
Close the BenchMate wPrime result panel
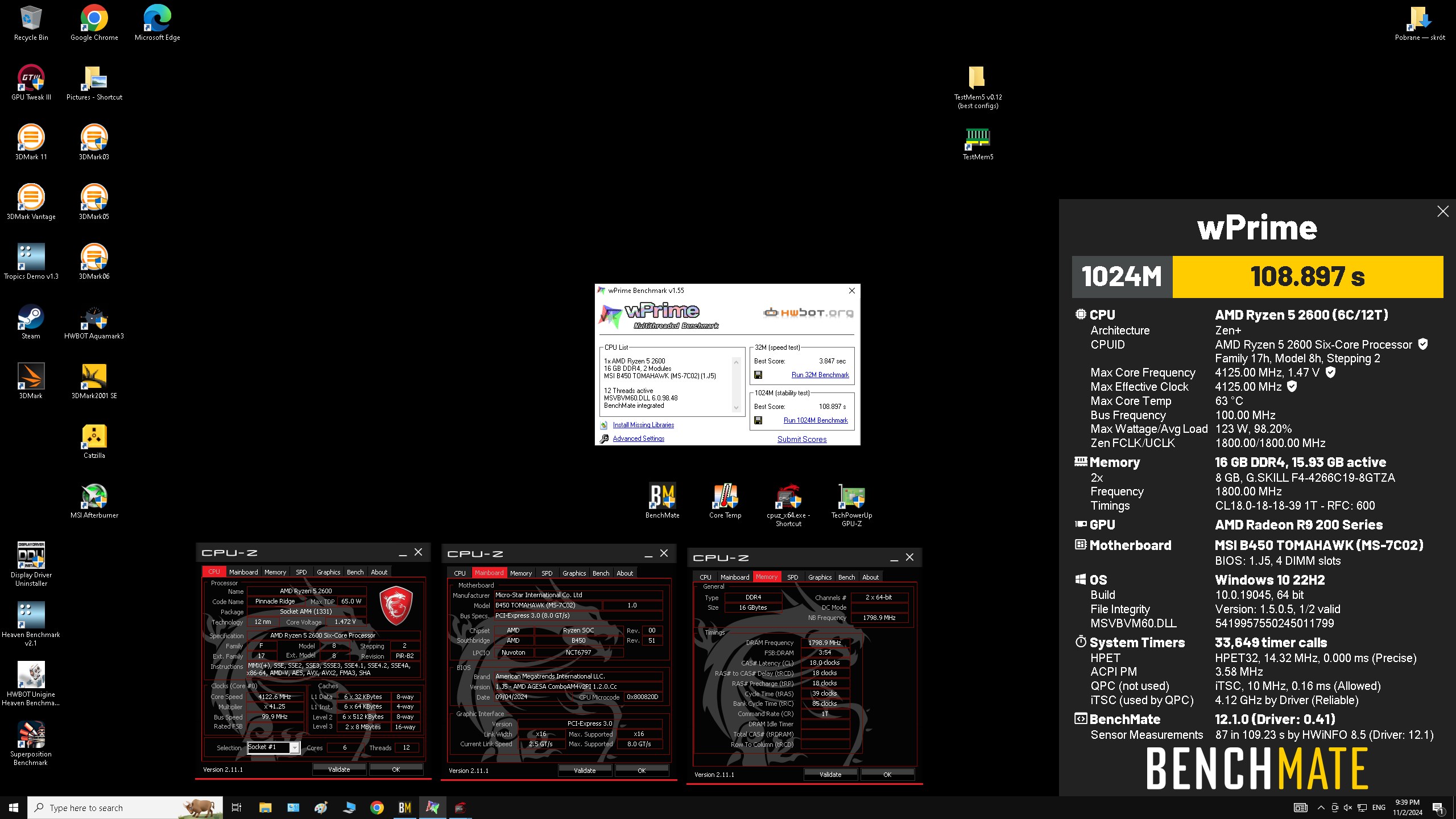pyautogui.click(x=1443, y=212)
